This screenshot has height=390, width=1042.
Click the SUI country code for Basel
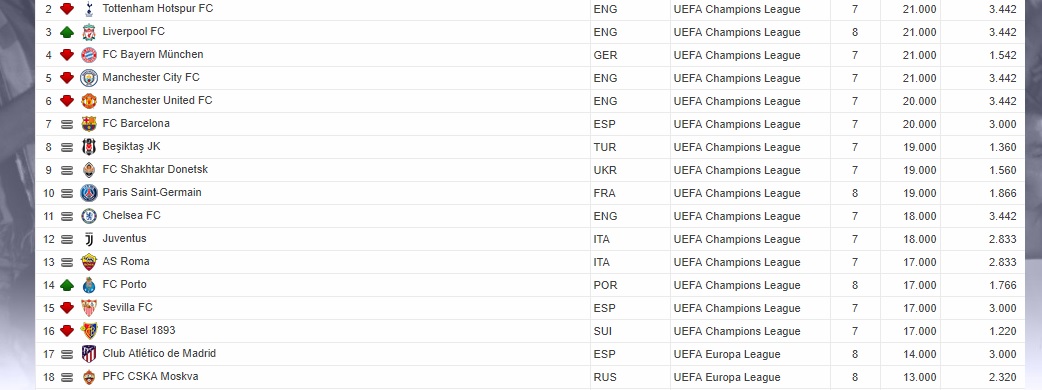tap(603, 331)
